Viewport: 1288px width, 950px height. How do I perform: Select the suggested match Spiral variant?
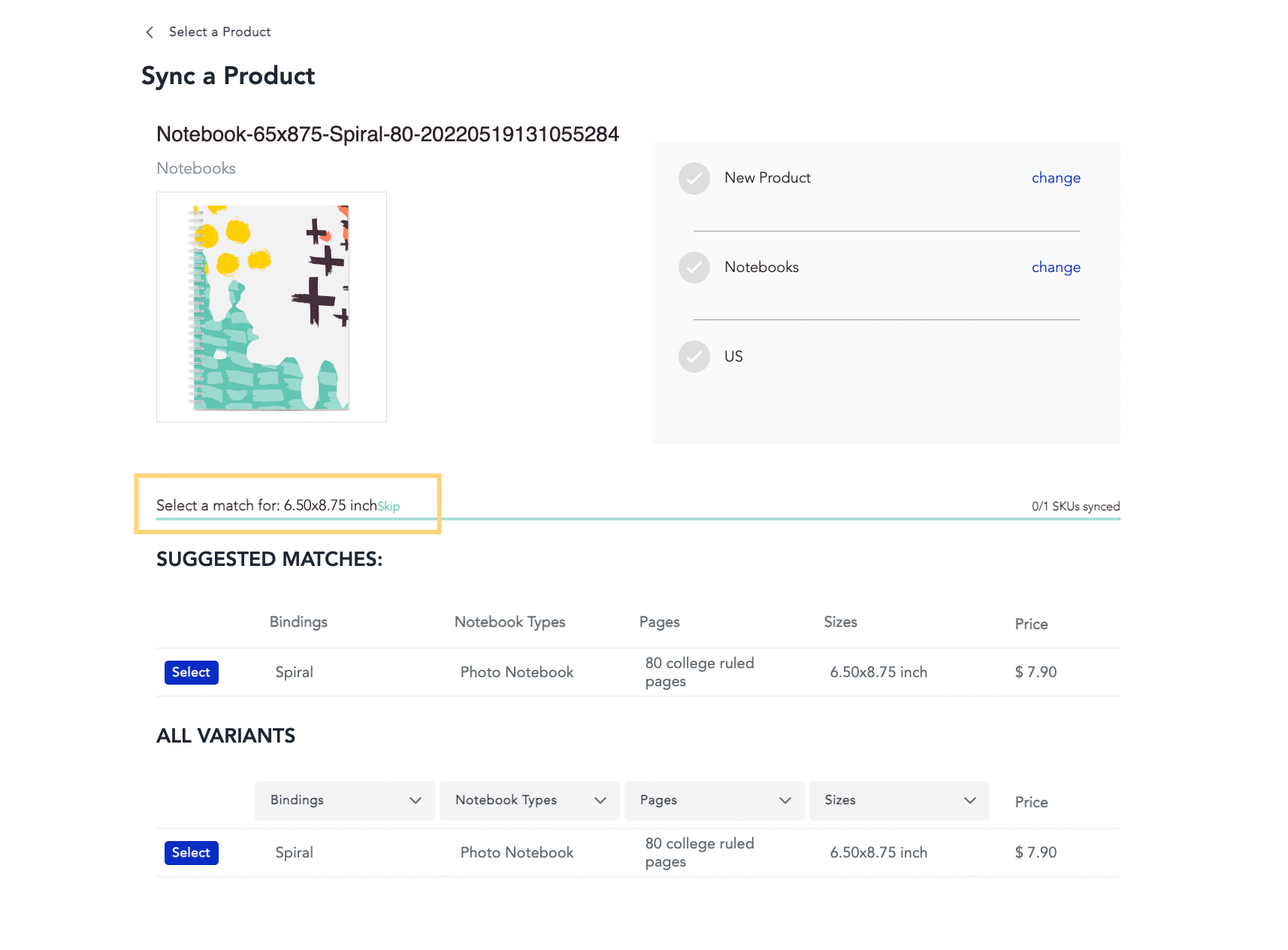coord(192,673)
